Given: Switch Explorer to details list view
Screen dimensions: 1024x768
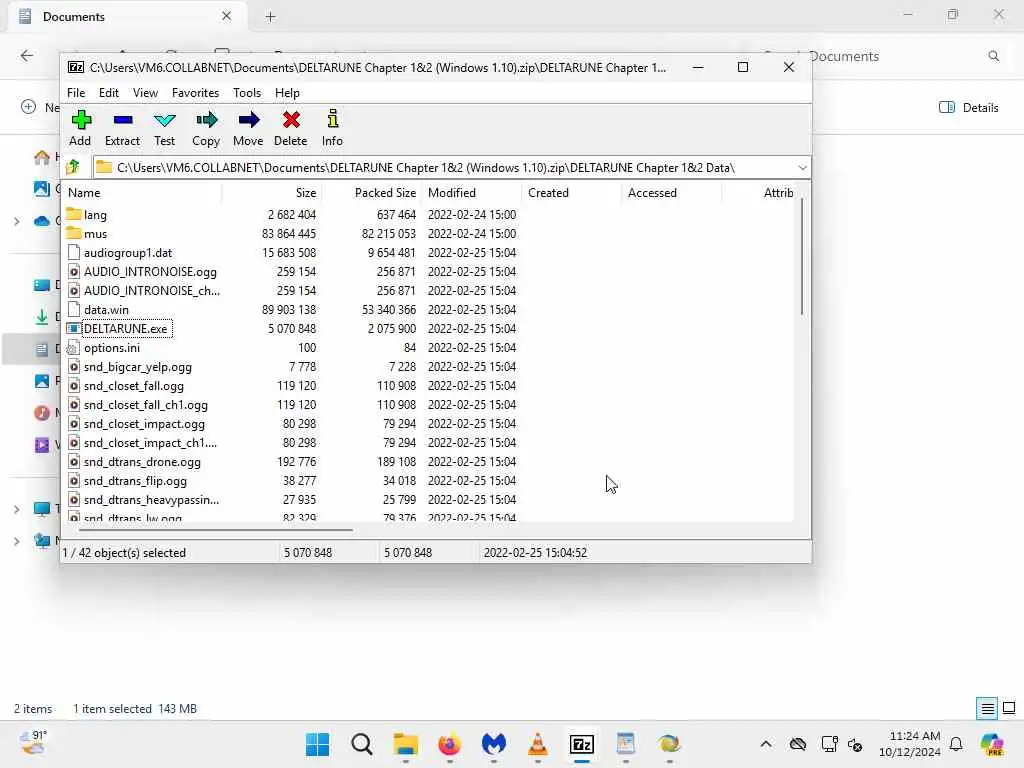Looking at the screenshot, I should pos(987,708).
